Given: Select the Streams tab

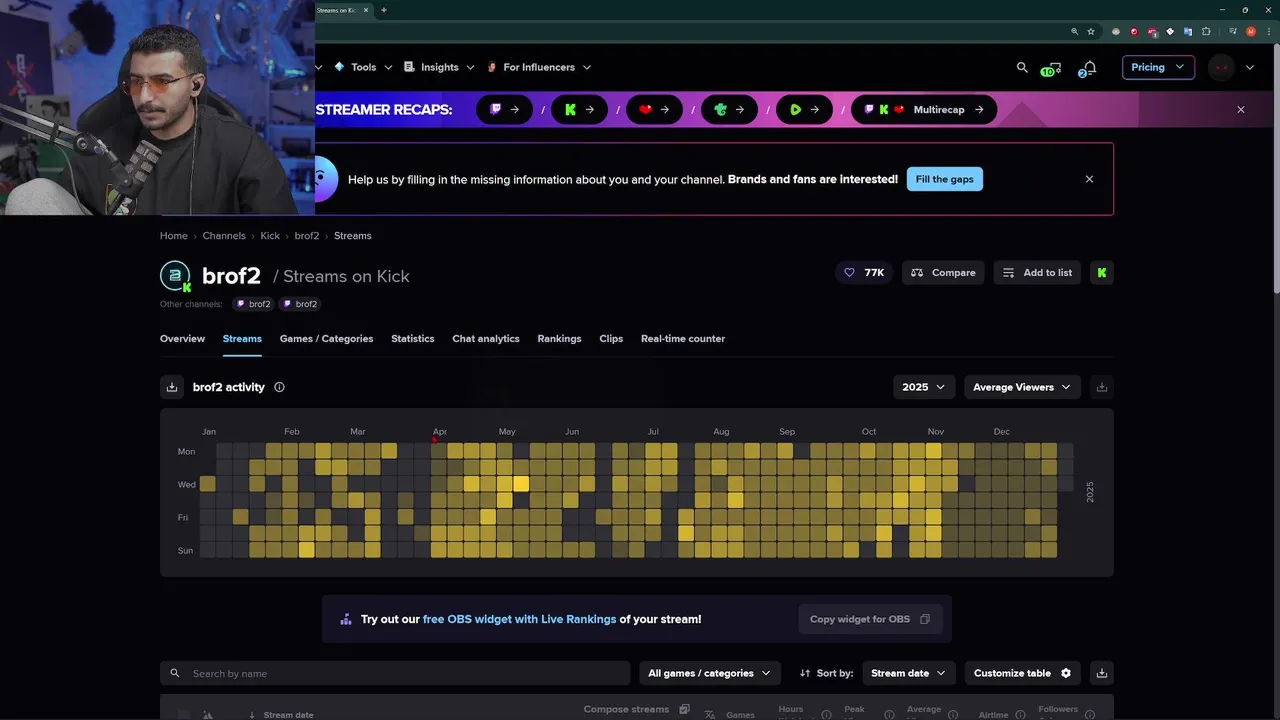Looking at the screenshot, I should click(242, 339).
